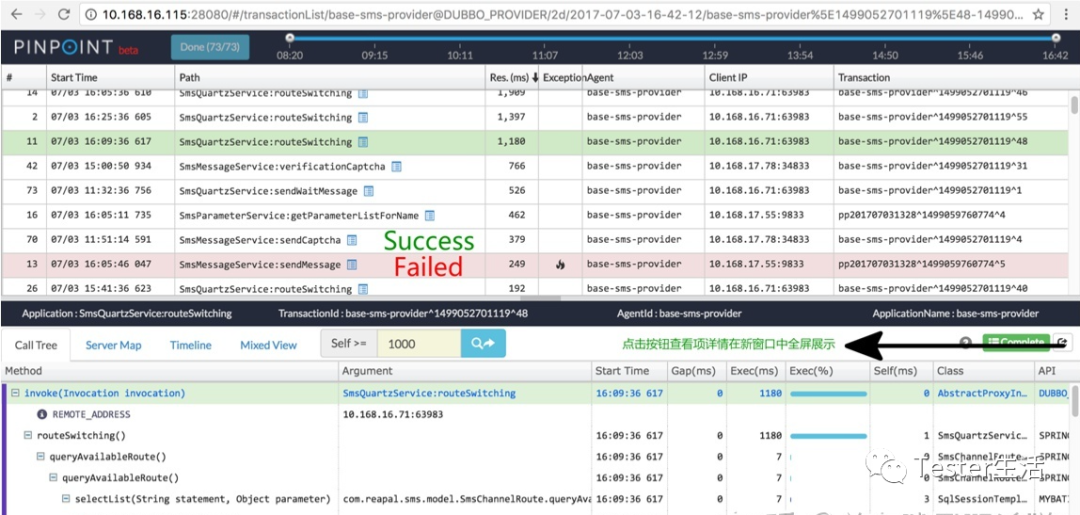The height and width of the screenshot is (515, 1080).
Task: Open the browser three-dot menu
Action: [x=1066, y=14]
